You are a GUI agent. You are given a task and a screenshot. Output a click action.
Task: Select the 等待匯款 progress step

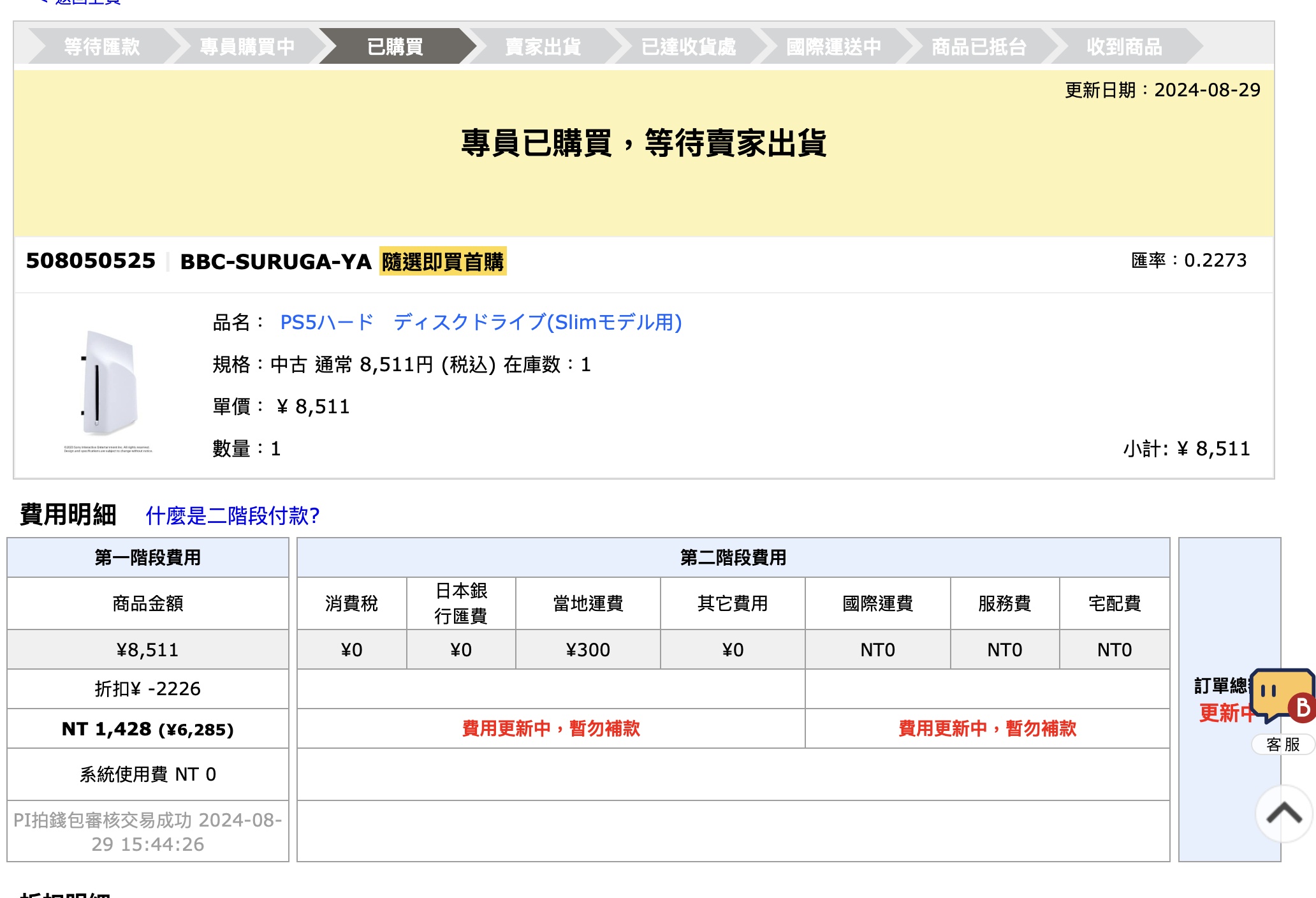(x=102, y=47)
